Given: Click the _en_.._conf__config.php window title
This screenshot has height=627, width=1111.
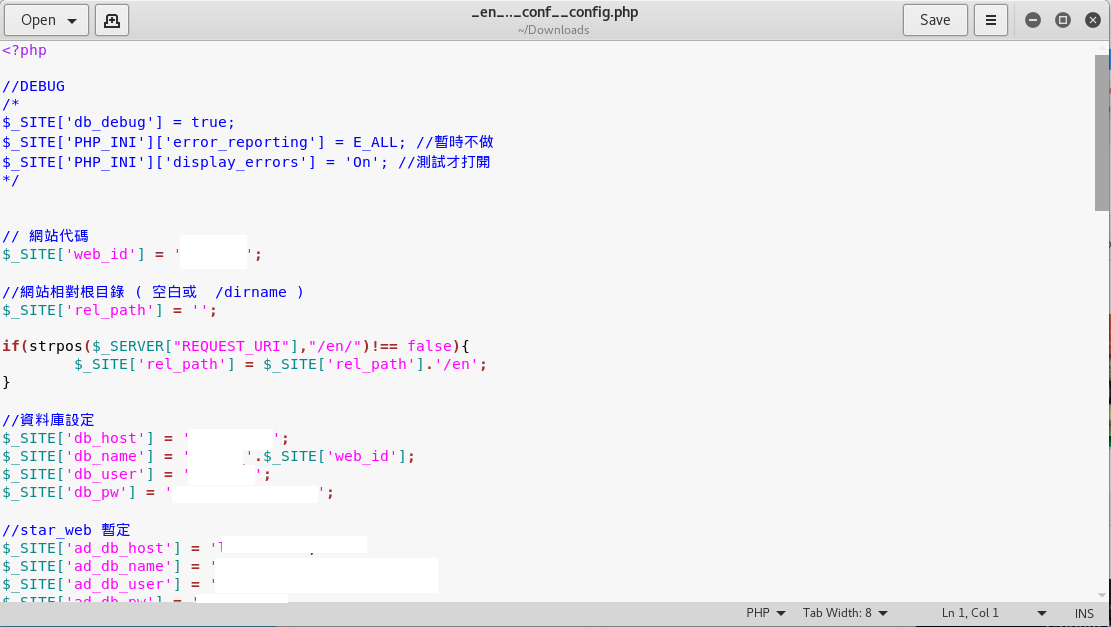Looking at the screenshot, I should [555, 12].
